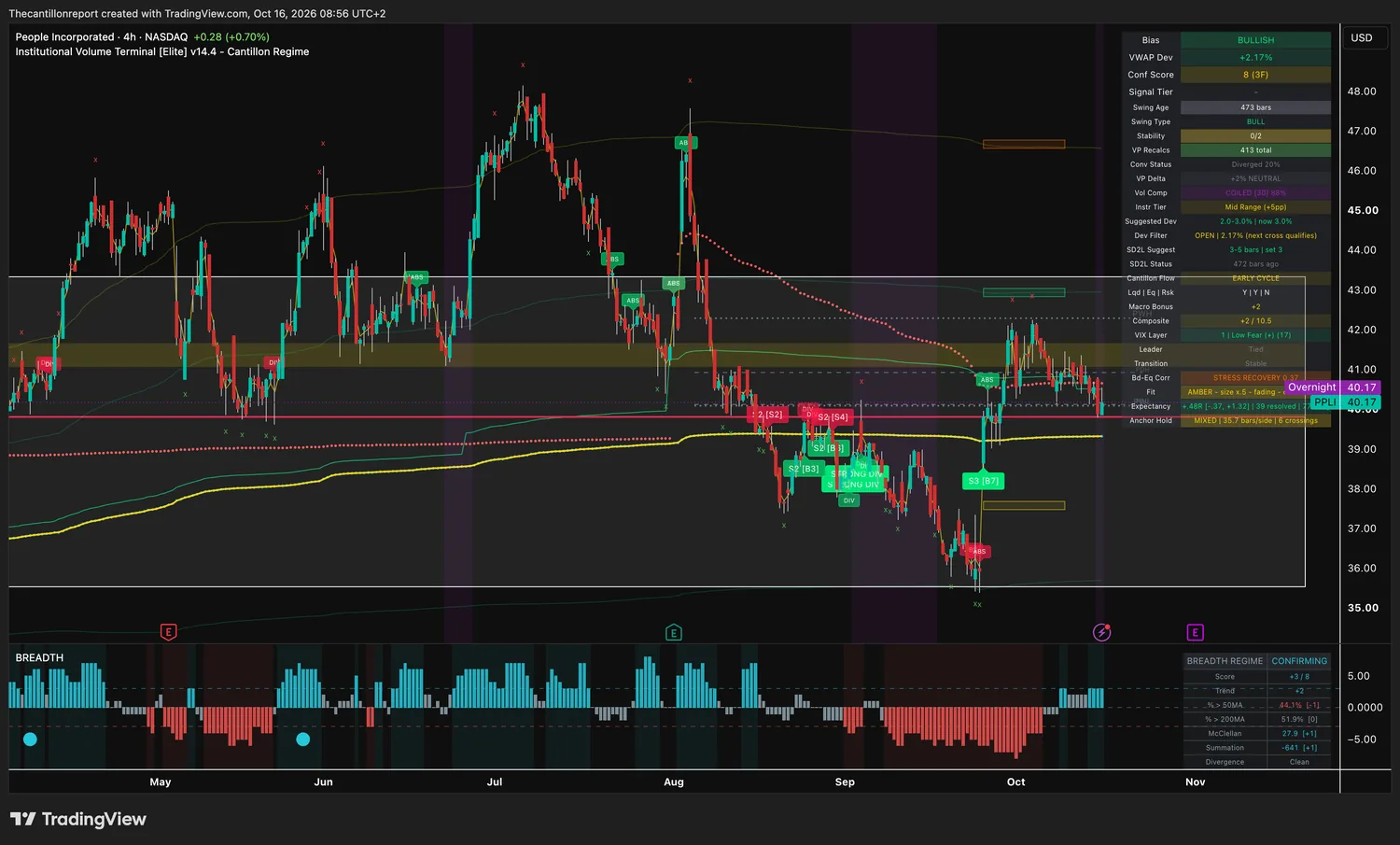Click the cyan Breadth dot near June

coord(302,739)
